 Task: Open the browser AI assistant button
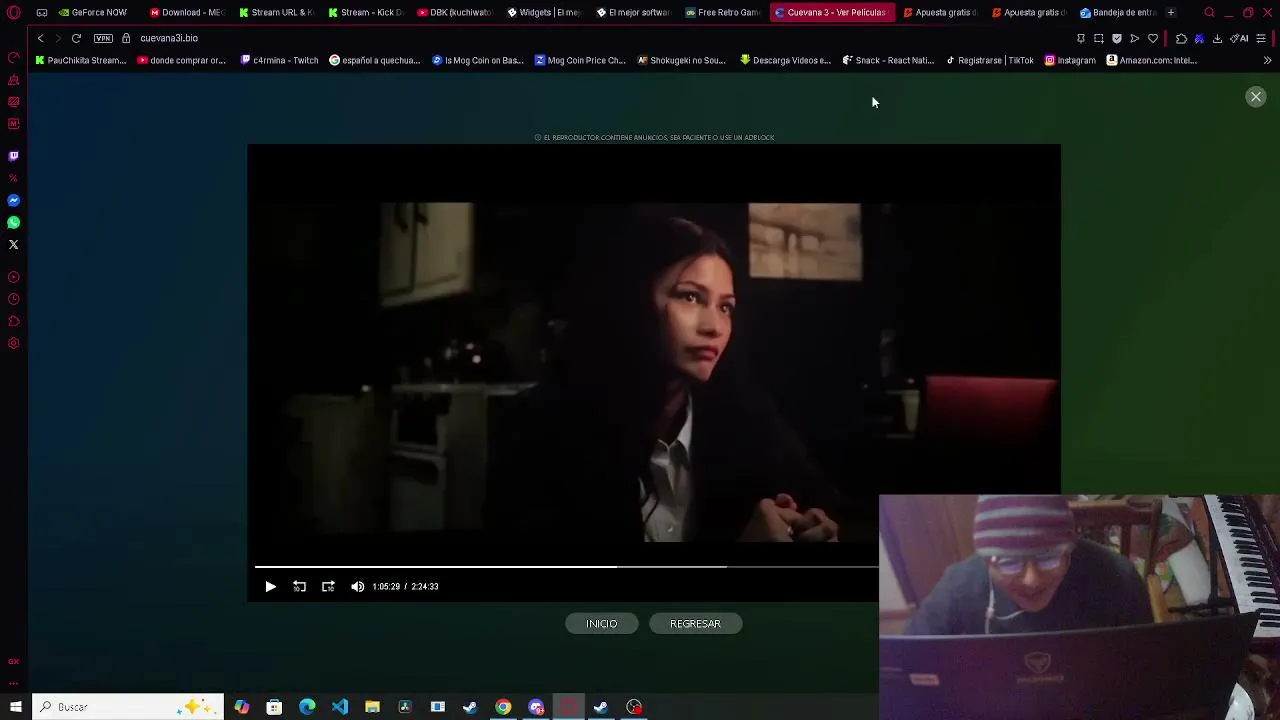click(1240, 38)
